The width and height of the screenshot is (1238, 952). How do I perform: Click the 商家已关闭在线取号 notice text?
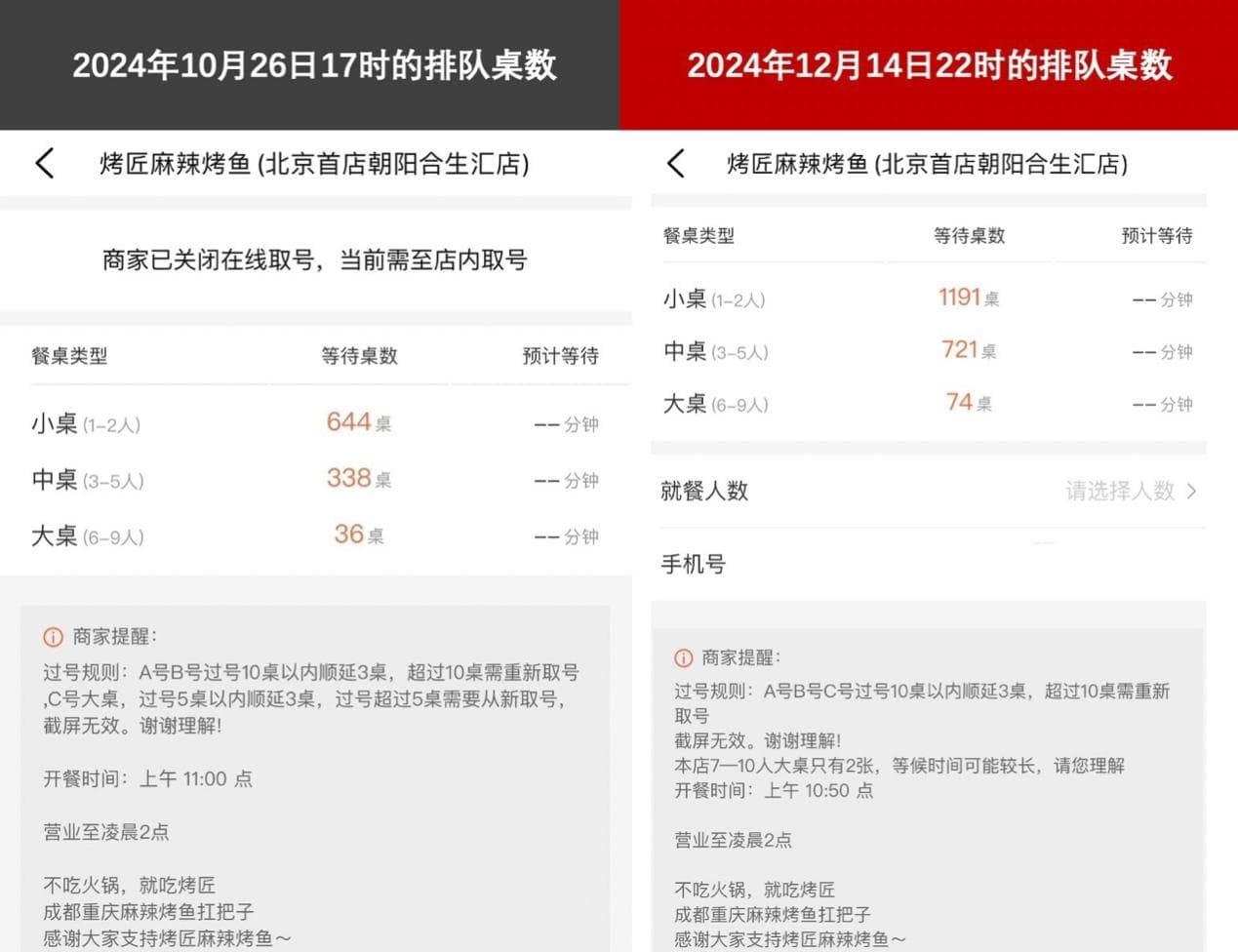(x=314, y=260)
